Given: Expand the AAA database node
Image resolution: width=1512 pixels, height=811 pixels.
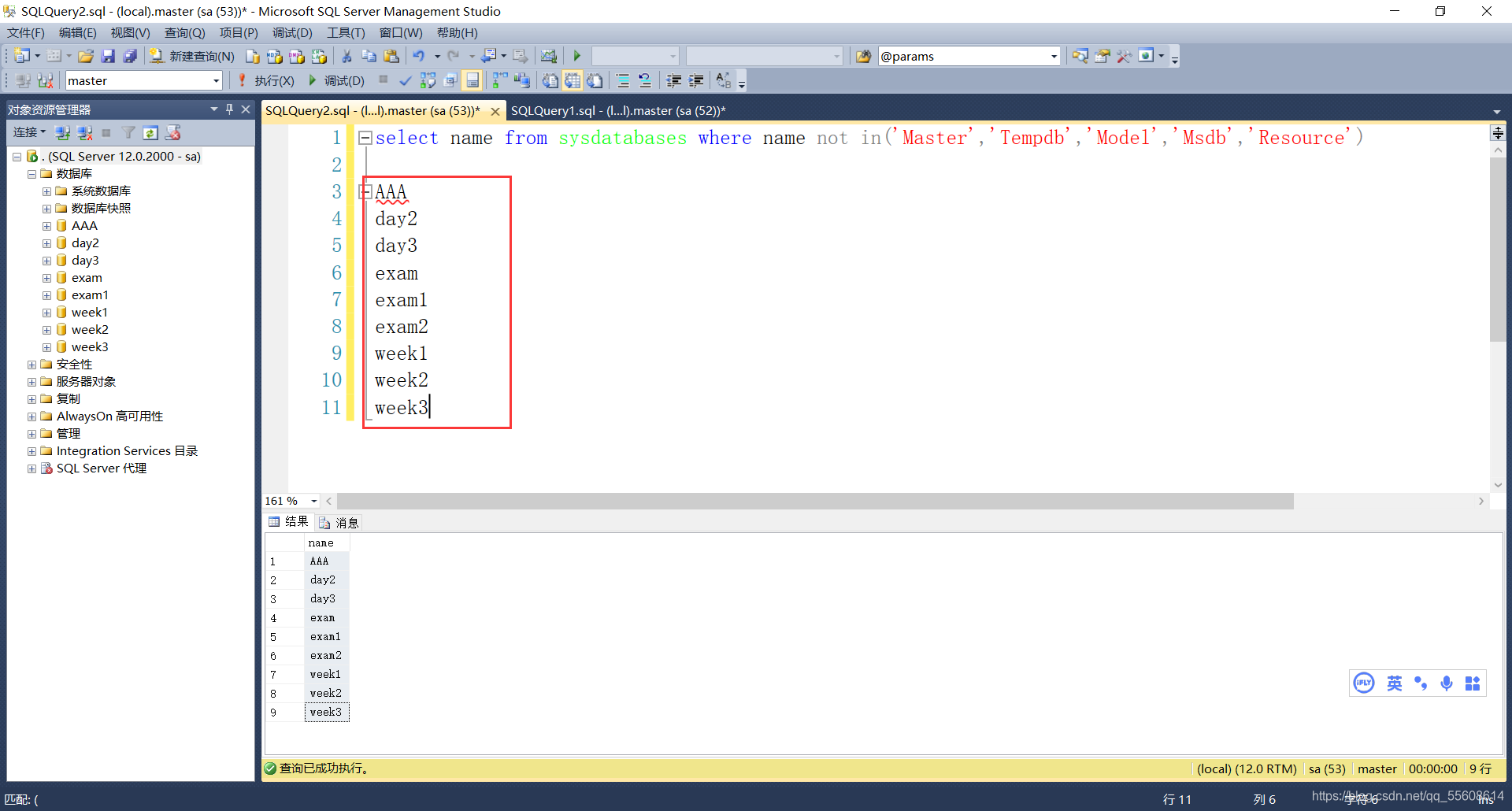Looking at the screenshot, I should [46, 226].
